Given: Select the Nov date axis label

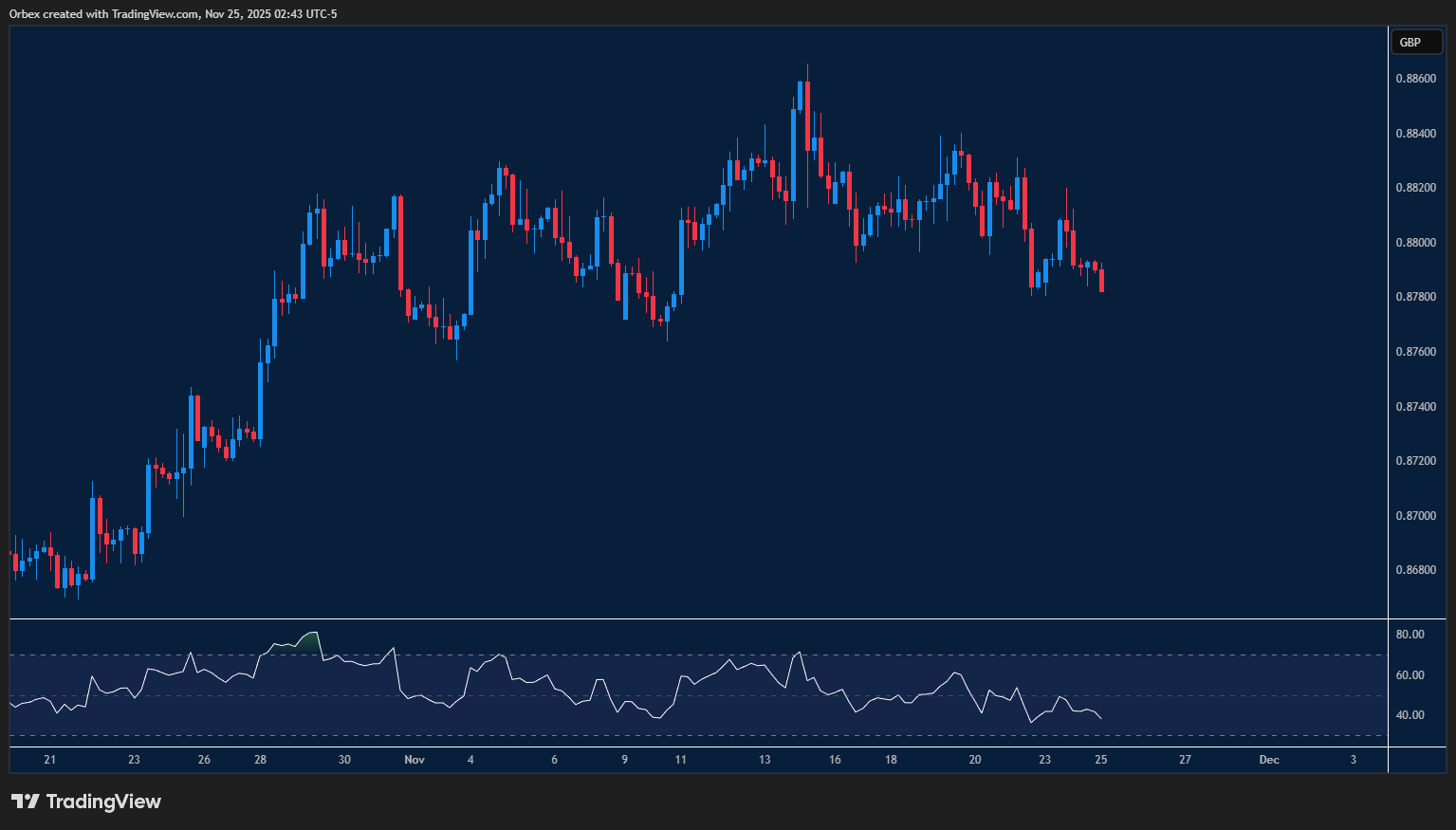Looking at the screenshot, I should 414,760.
